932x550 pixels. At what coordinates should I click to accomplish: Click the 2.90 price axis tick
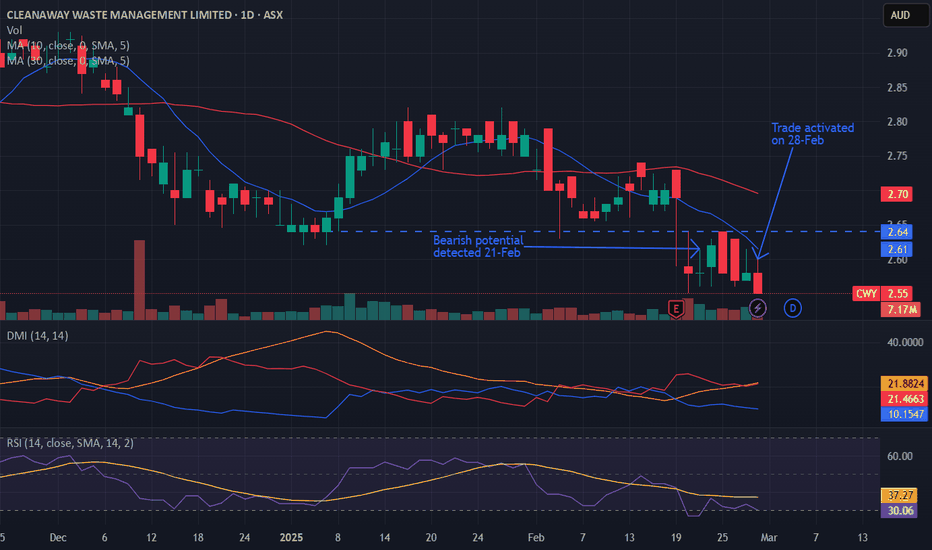click(x=897, y=53)
